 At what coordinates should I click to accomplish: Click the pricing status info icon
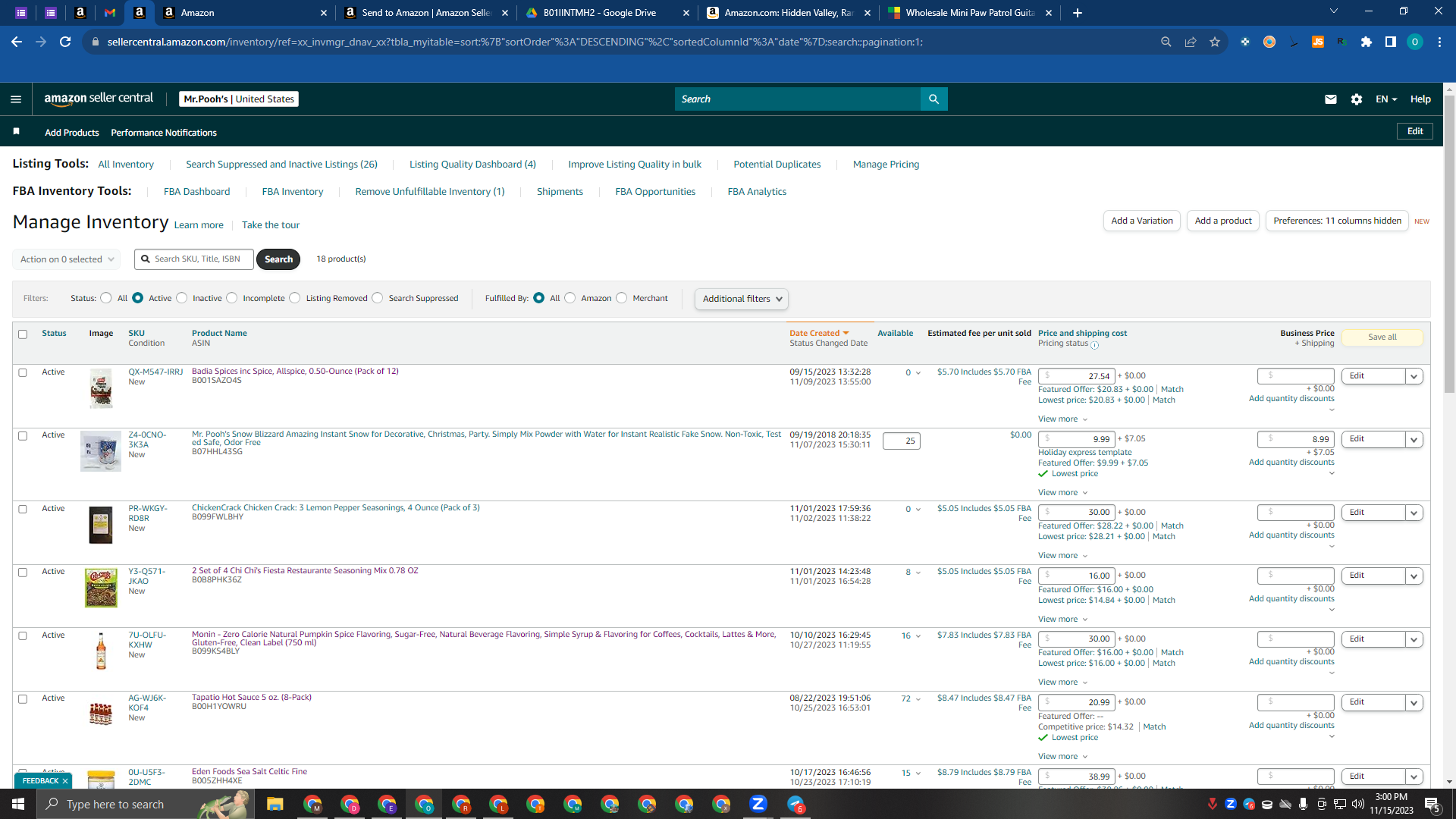pyautogui.click(x=1094, y=345)
